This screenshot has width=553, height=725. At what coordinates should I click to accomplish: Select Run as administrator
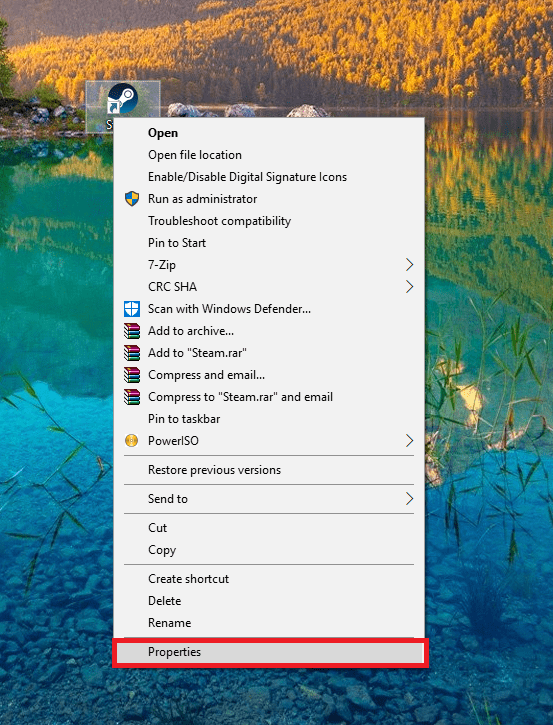click(269, 199)
